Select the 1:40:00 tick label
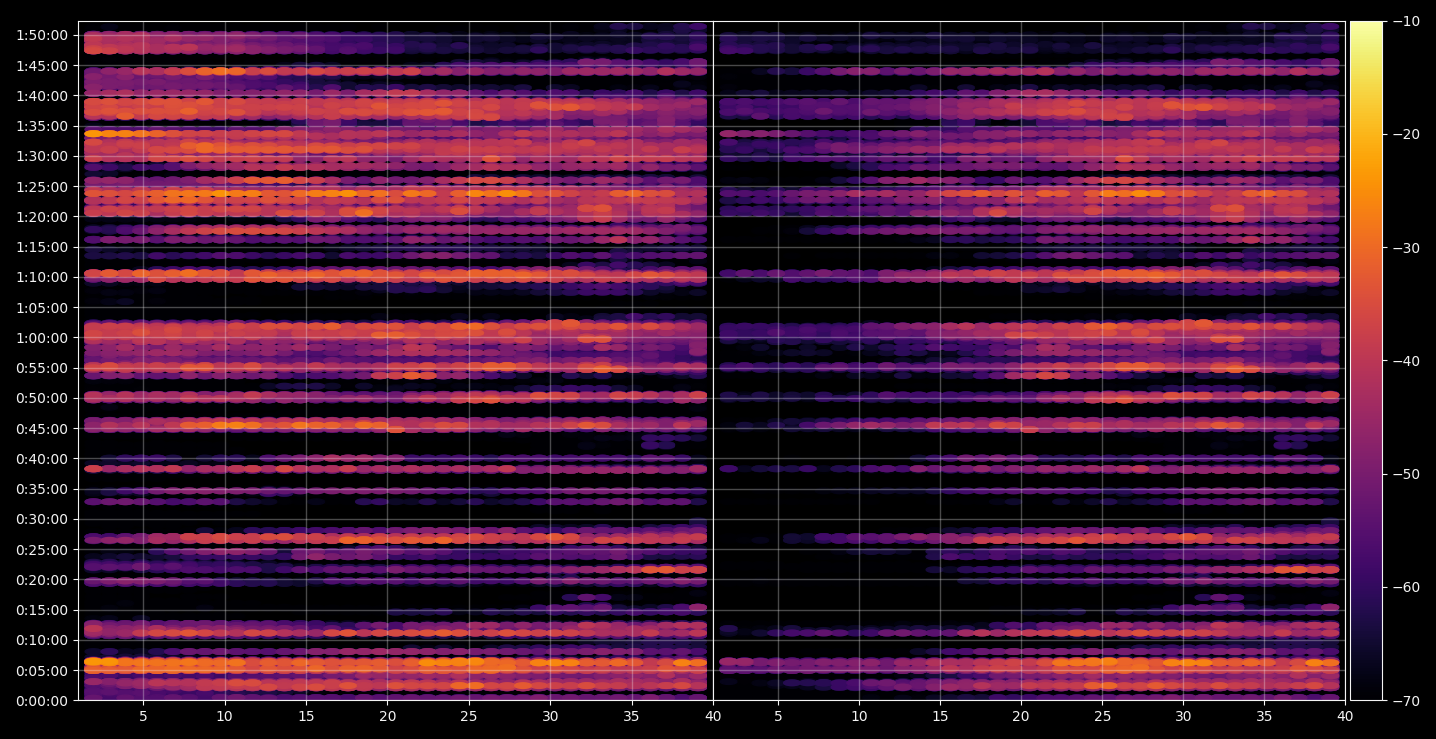This screenshot has height=739, width=1436. pyautogui.click(x=42, y=96)
